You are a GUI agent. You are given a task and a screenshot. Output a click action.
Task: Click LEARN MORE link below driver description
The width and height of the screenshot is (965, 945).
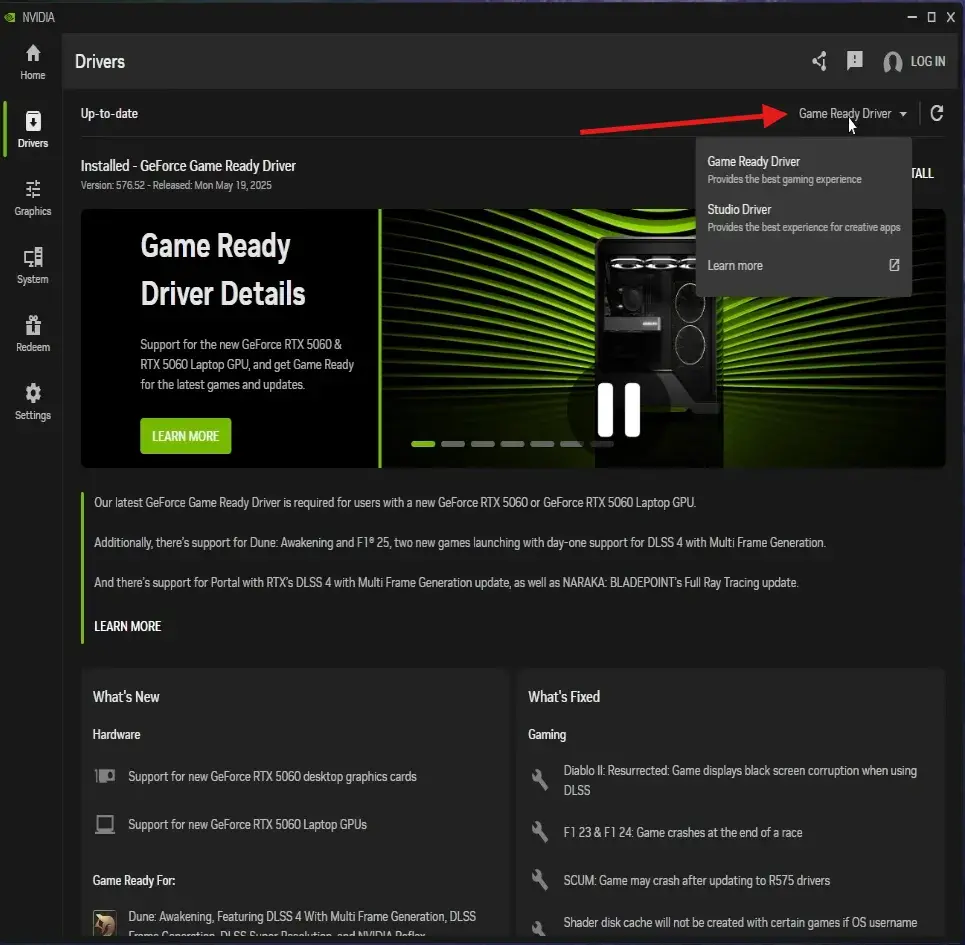127,626
